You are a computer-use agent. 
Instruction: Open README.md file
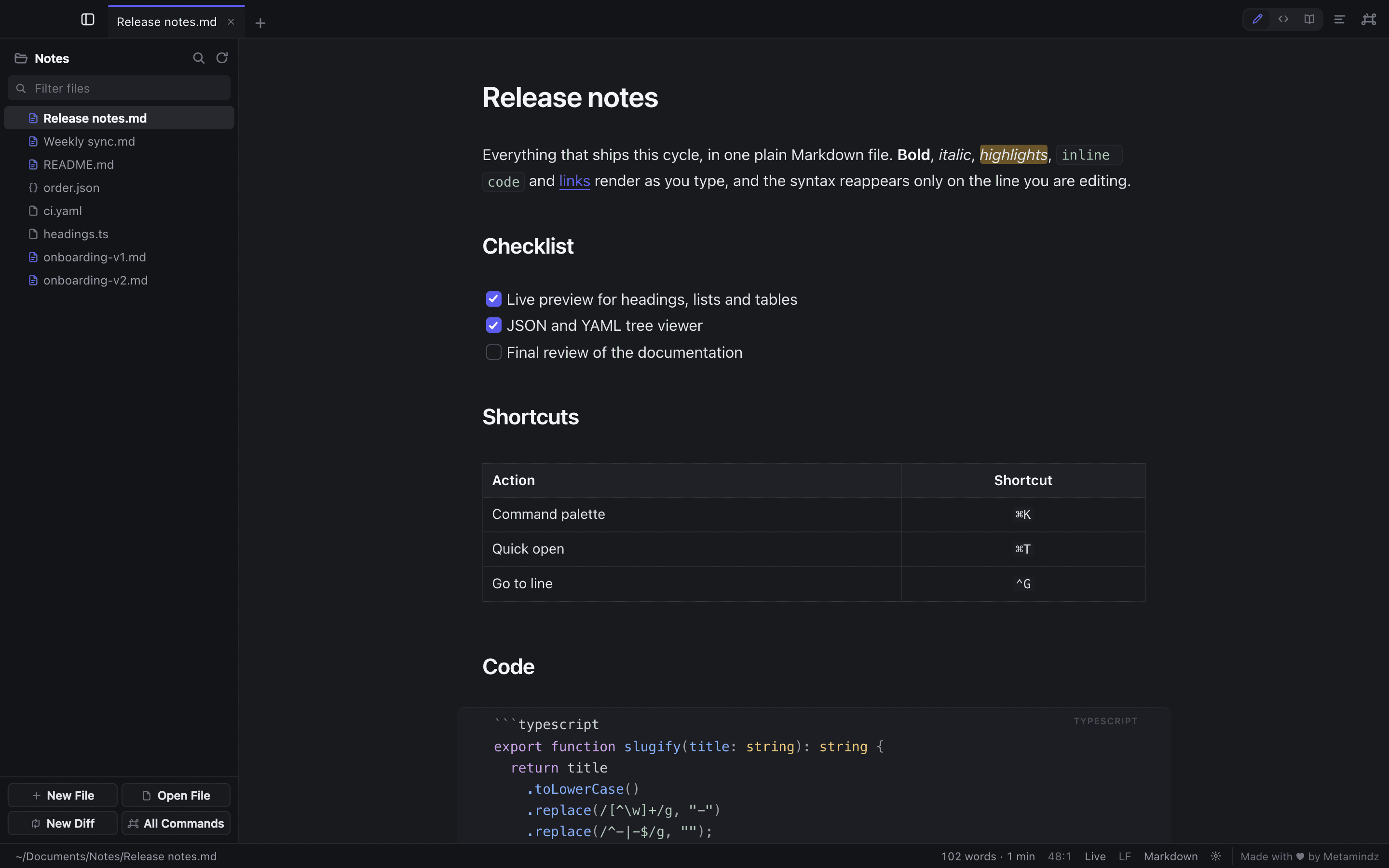[x=119, y=165]
